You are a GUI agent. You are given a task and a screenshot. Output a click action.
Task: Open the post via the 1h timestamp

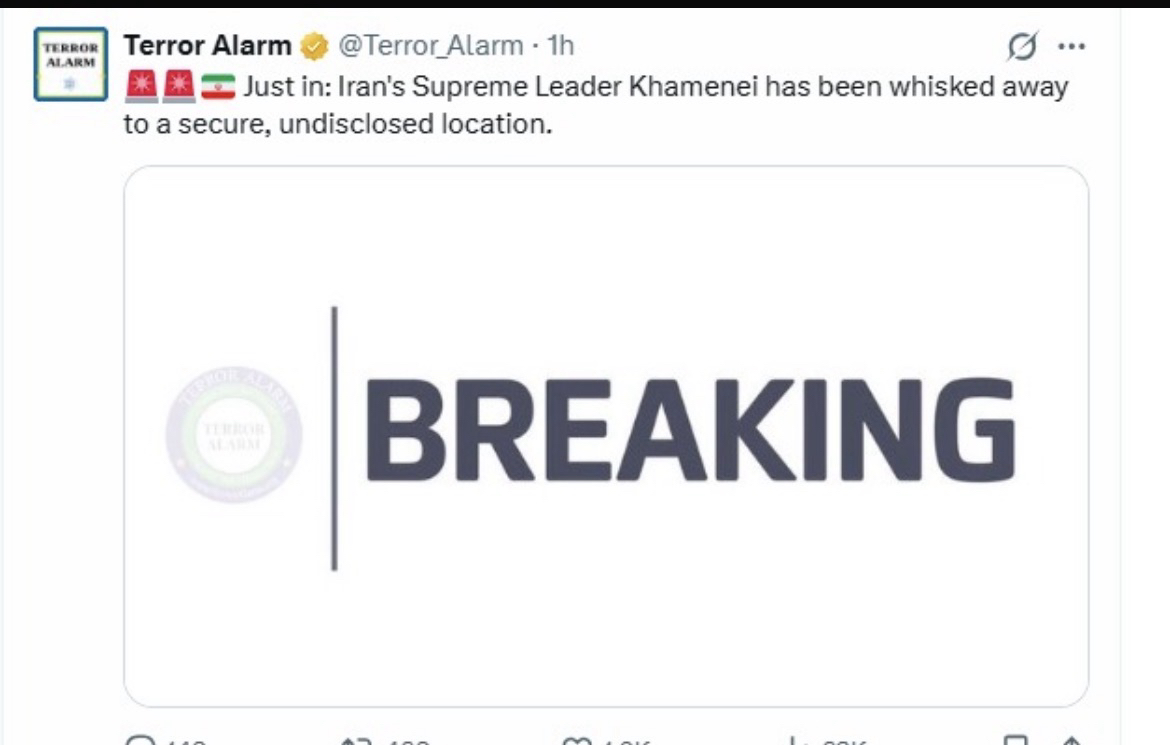[561, 45]
